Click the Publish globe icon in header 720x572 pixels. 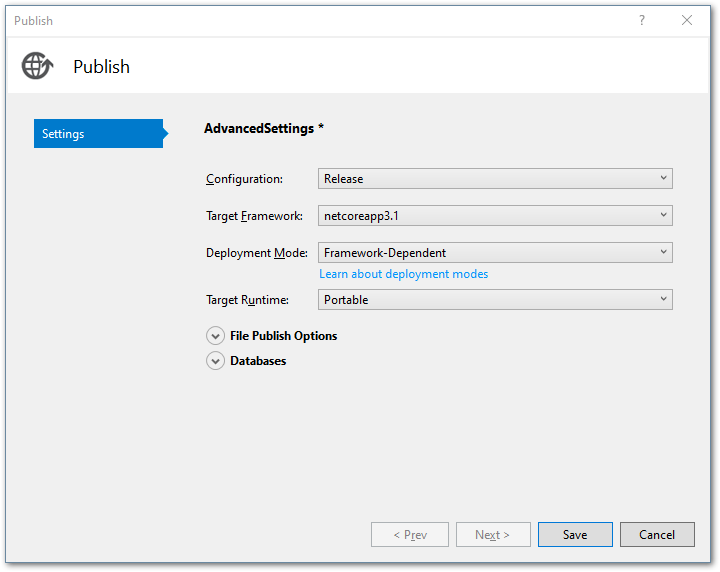36,66
